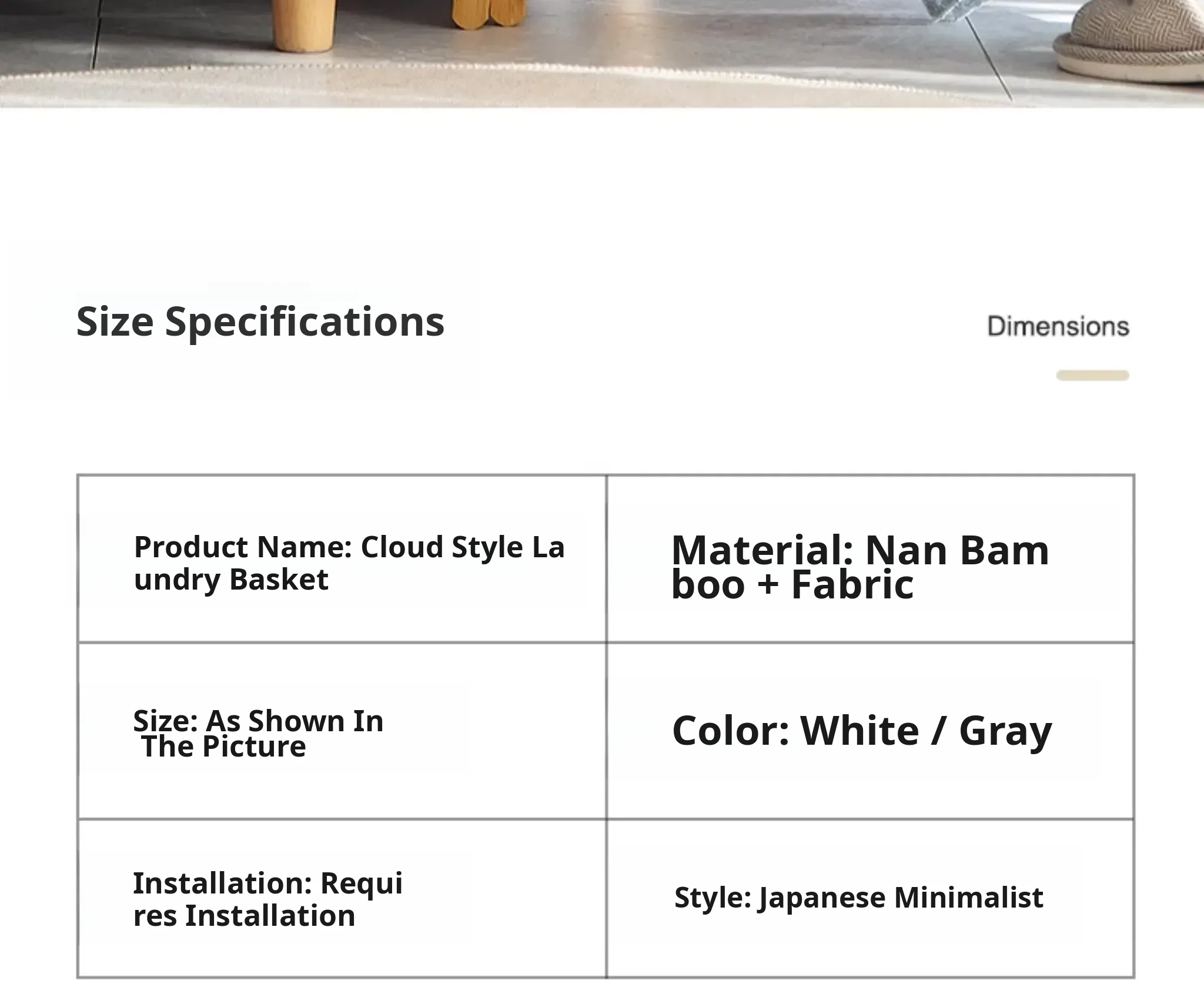Click the "Size:" label

[x=165, y=721]
